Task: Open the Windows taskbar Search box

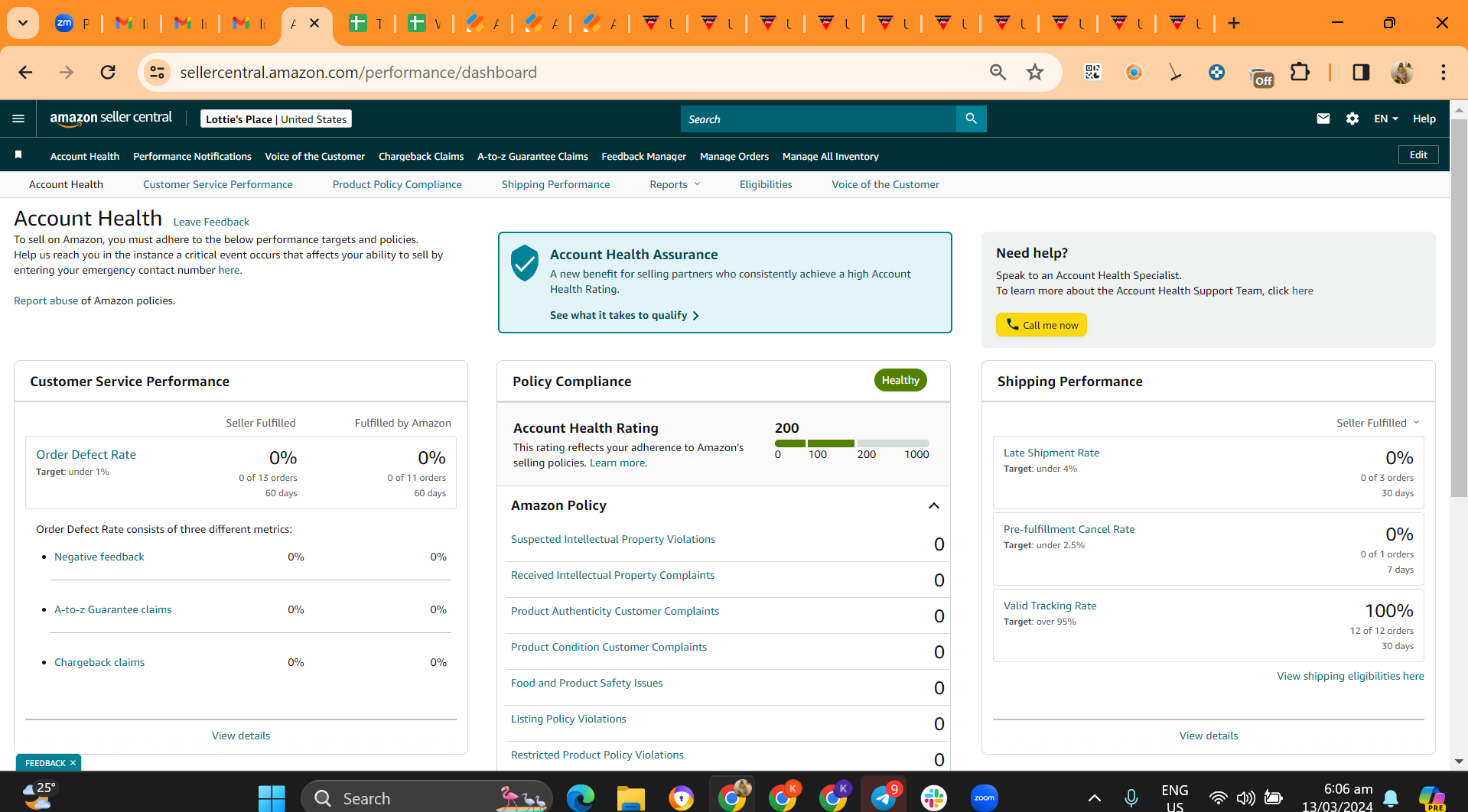Action: click(427, 798)
